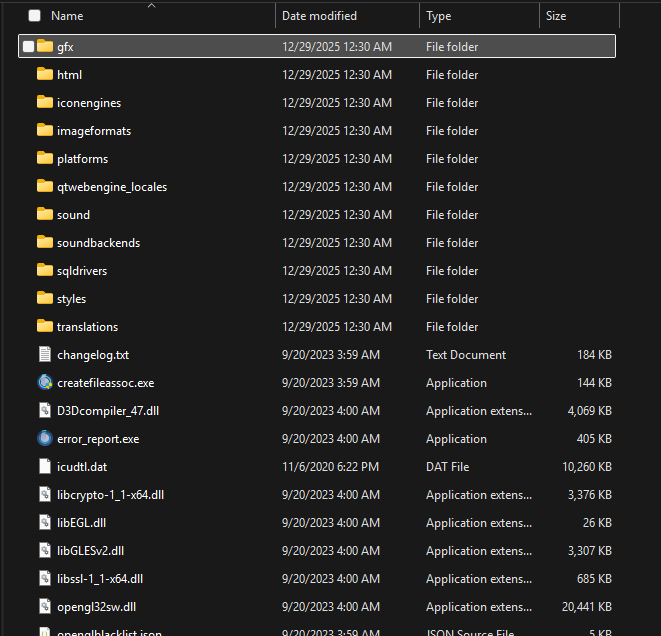The height and width of the screenshot is (636, 661).
Task: Click the 4,069 KB size of D3Dcompiler_47.dll
Action: coord(590,411)
